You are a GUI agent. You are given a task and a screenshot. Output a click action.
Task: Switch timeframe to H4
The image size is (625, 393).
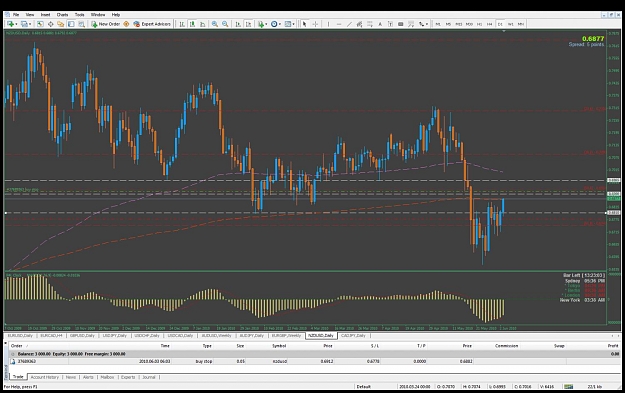(x=489, y=24)
